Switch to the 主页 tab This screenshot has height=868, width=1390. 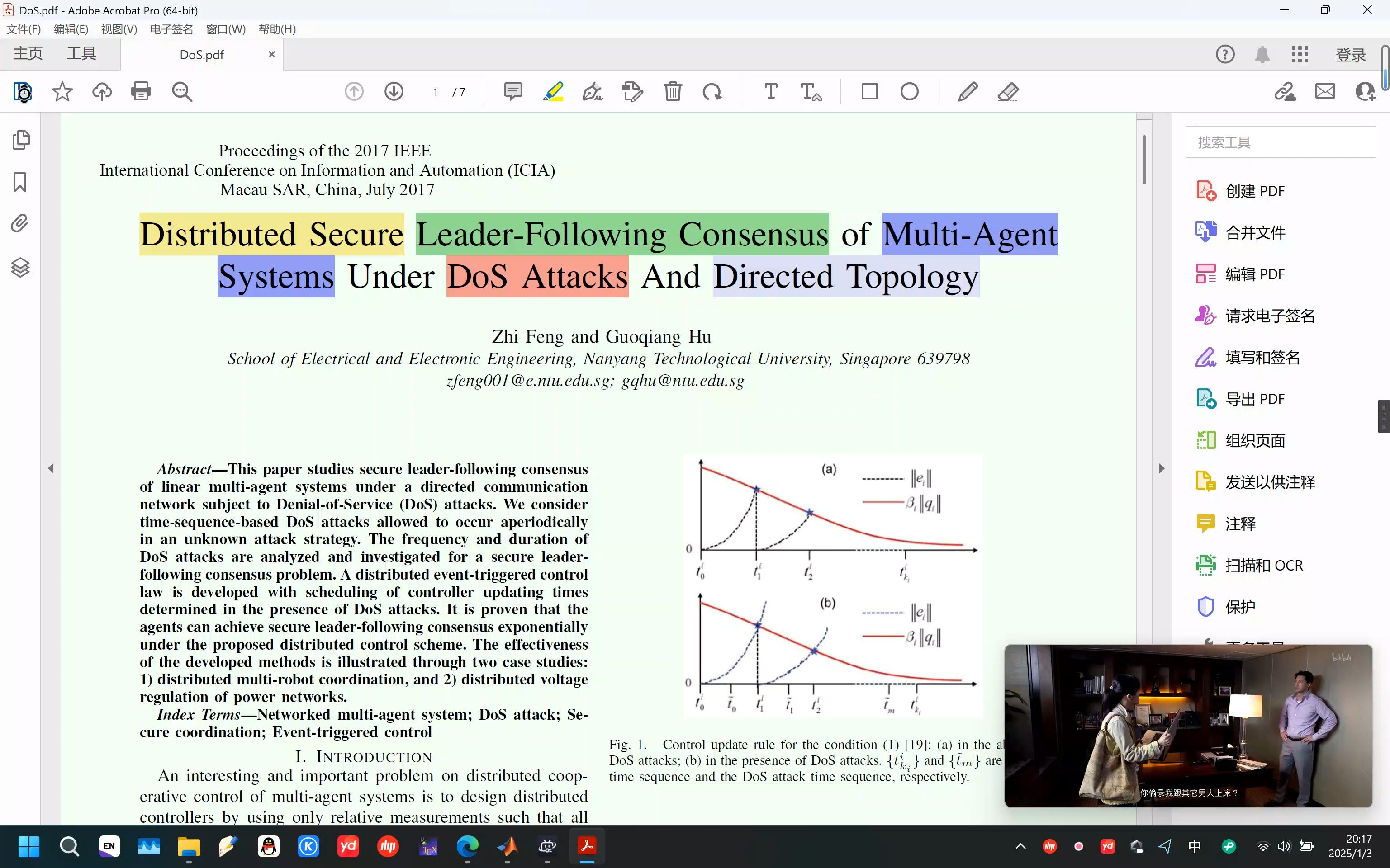coord(28,53)
